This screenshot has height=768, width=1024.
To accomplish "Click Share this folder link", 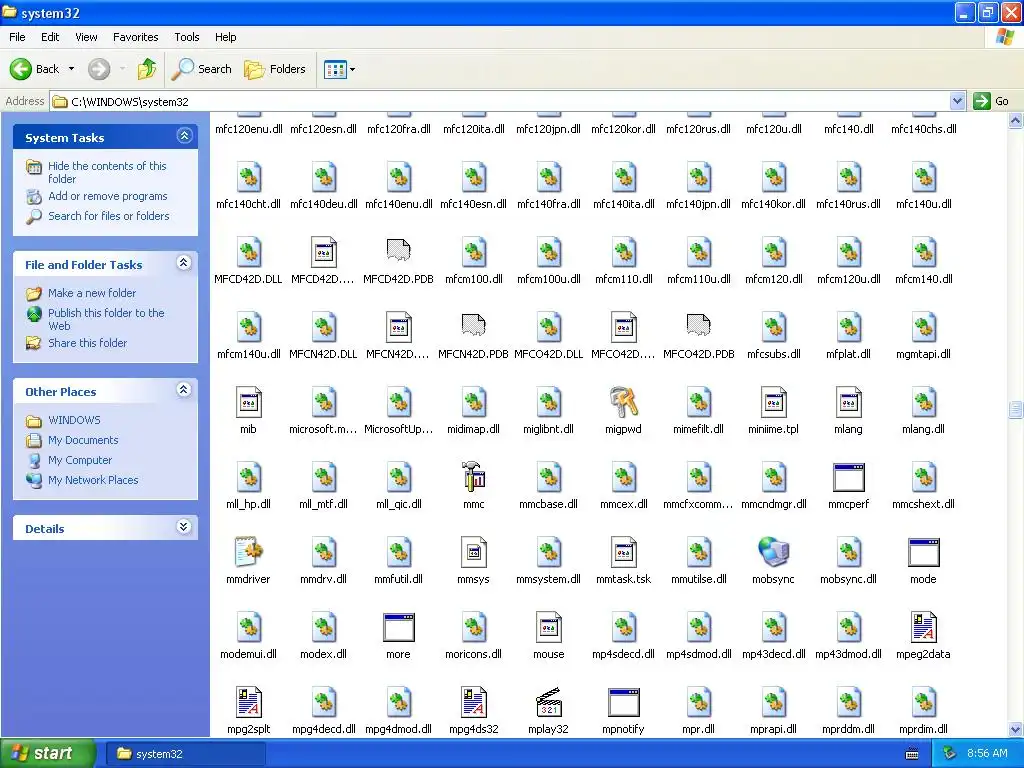I will coord(88,343).
